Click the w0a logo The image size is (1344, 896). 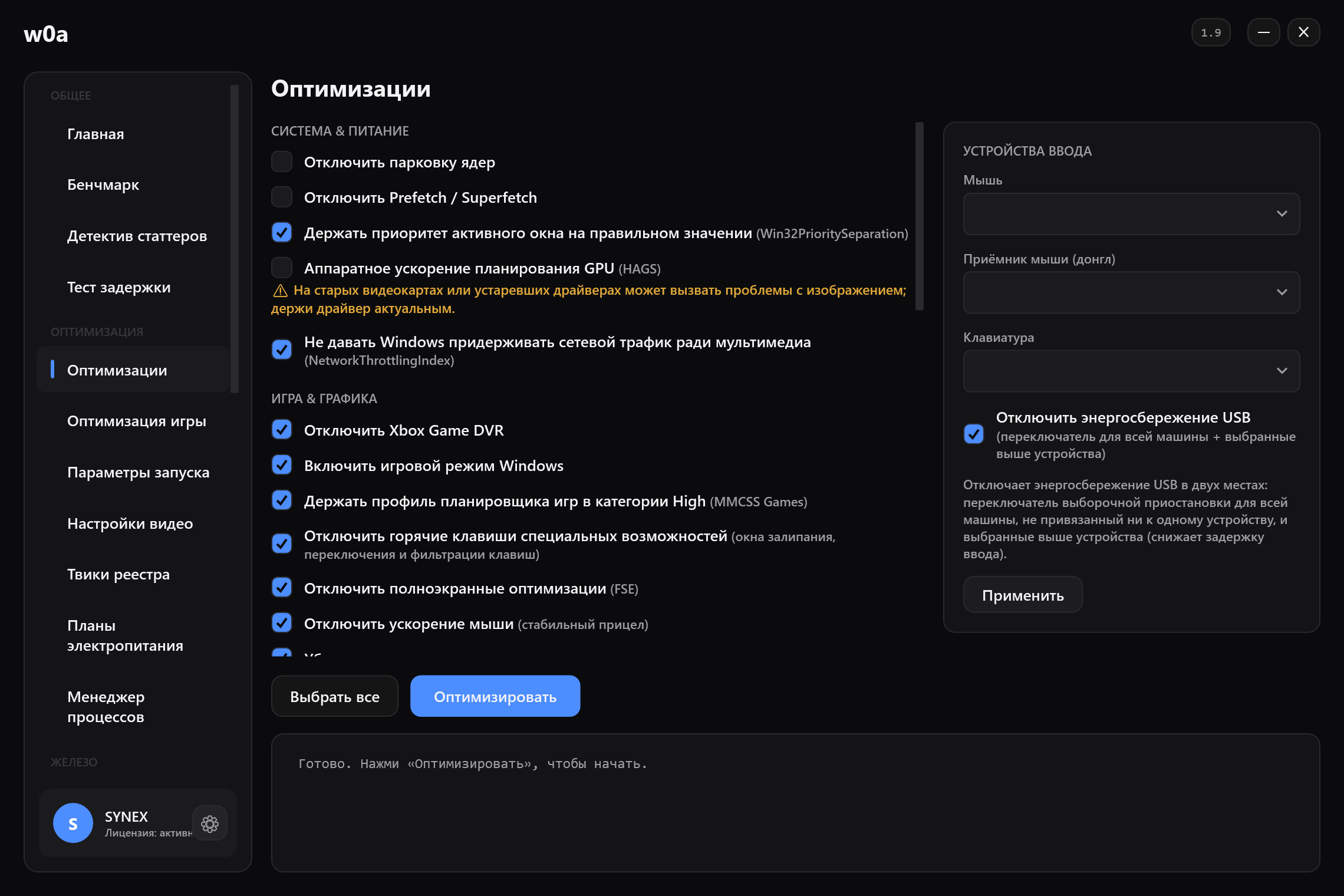click(x=46, y=34)
